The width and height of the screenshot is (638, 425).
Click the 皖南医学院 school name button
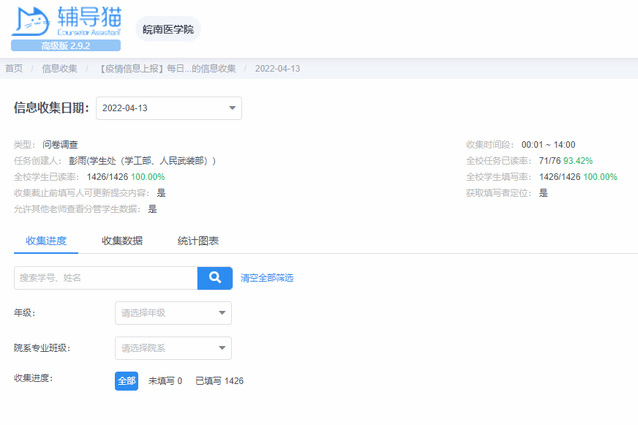pos(167,30)
